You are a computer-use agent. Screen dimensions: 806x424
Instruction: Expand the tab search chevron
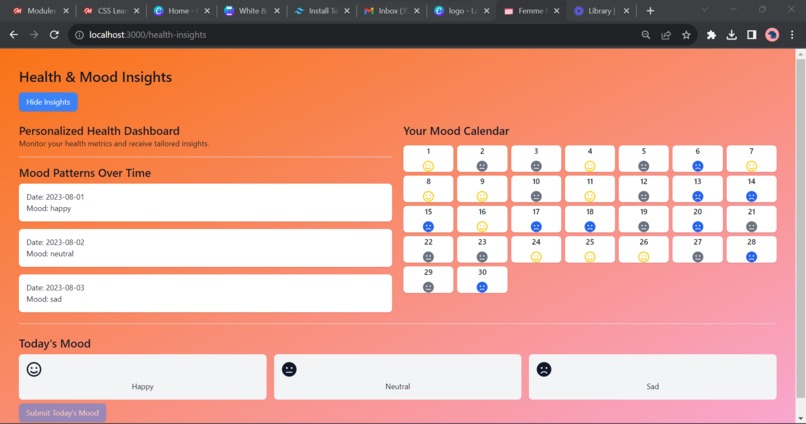[x=705, y=10]
